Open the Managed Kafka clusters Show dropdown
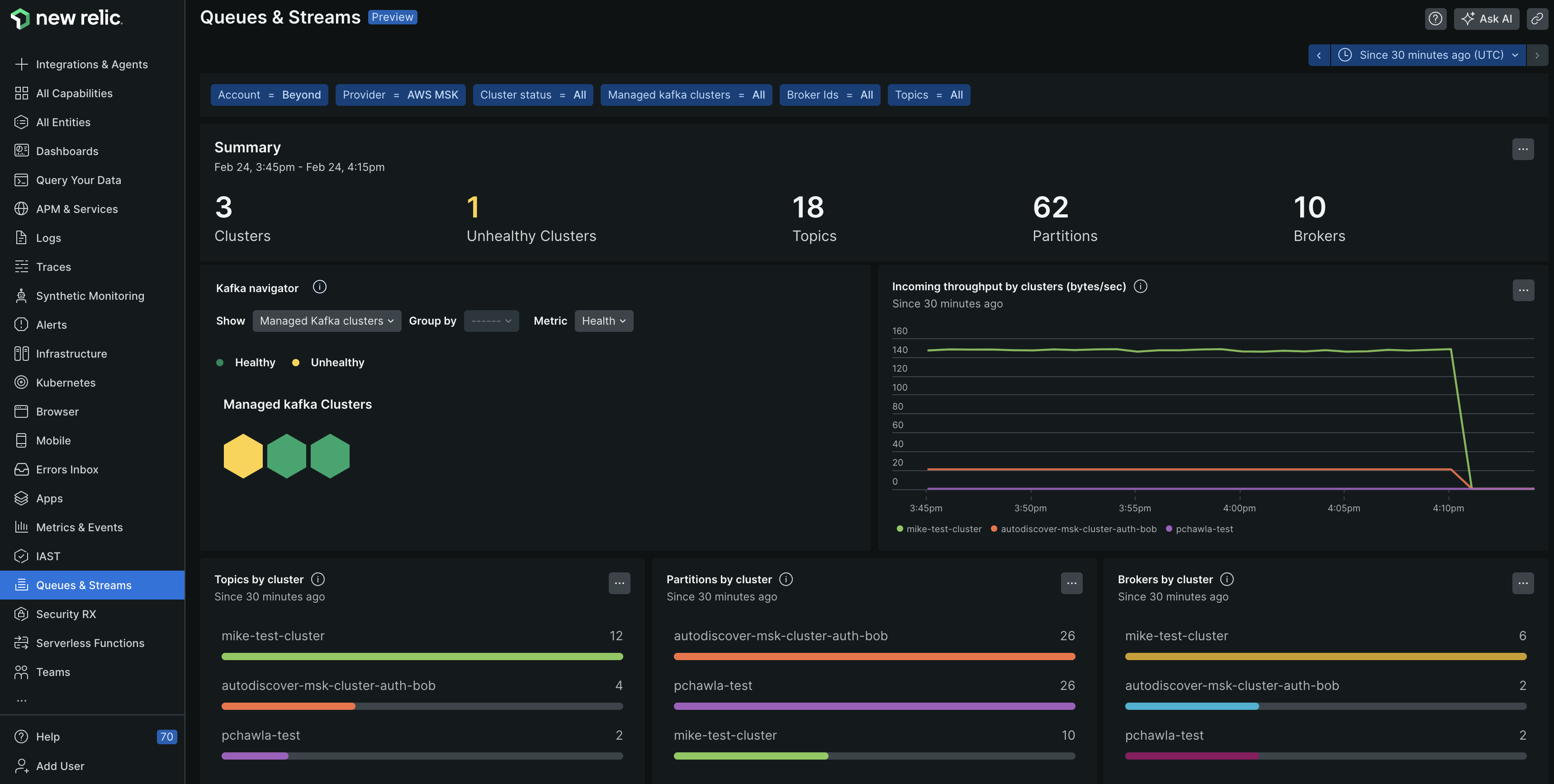 327,321
